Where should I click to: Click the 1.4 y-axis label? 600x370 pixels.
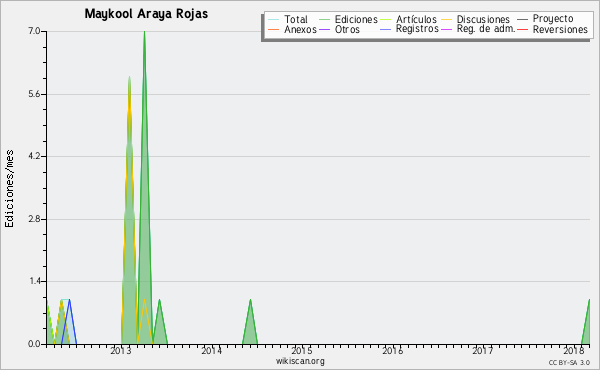(34, 281)
